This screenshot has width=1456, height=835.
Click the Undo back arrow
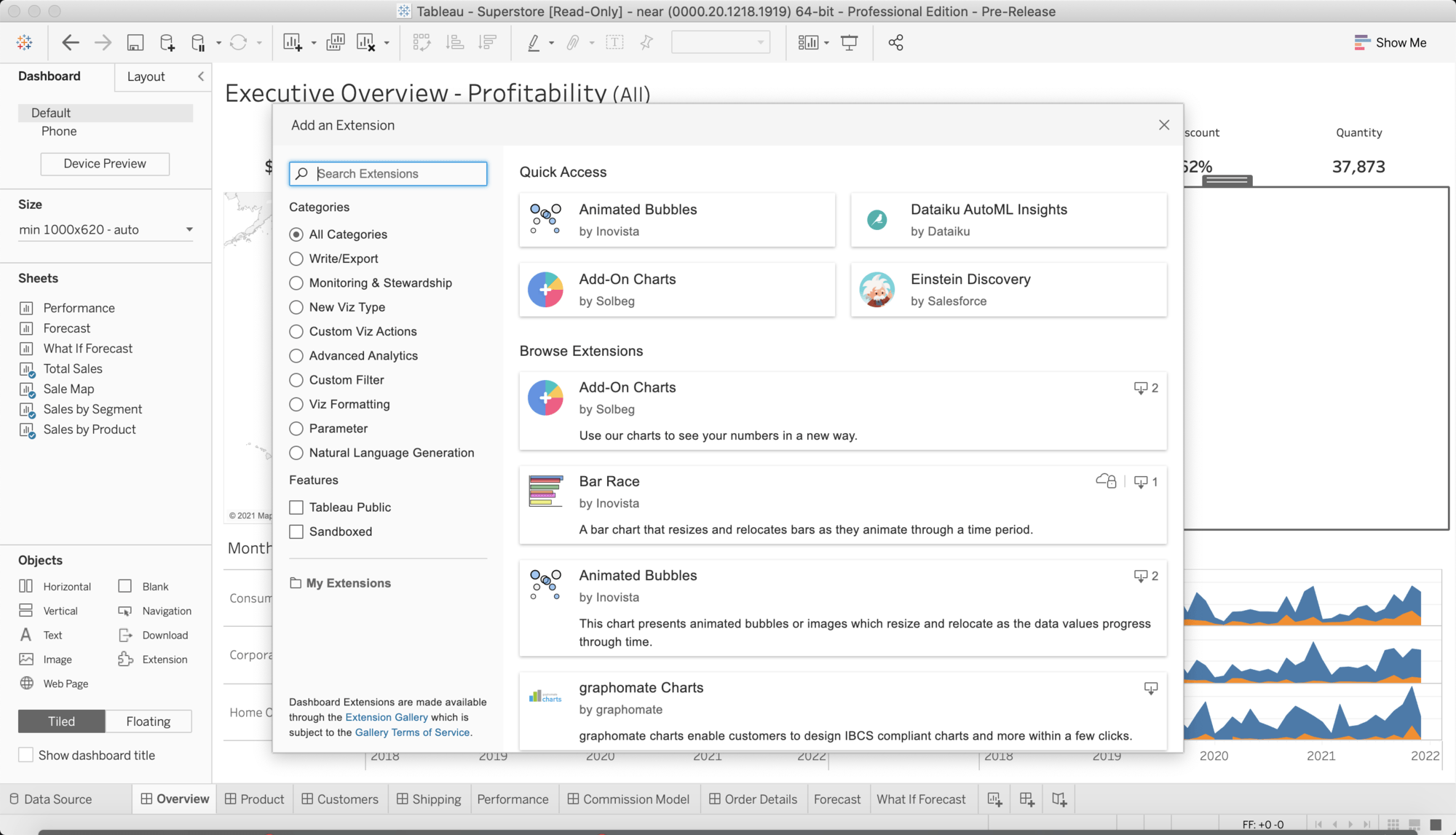(x=71, y=42)
